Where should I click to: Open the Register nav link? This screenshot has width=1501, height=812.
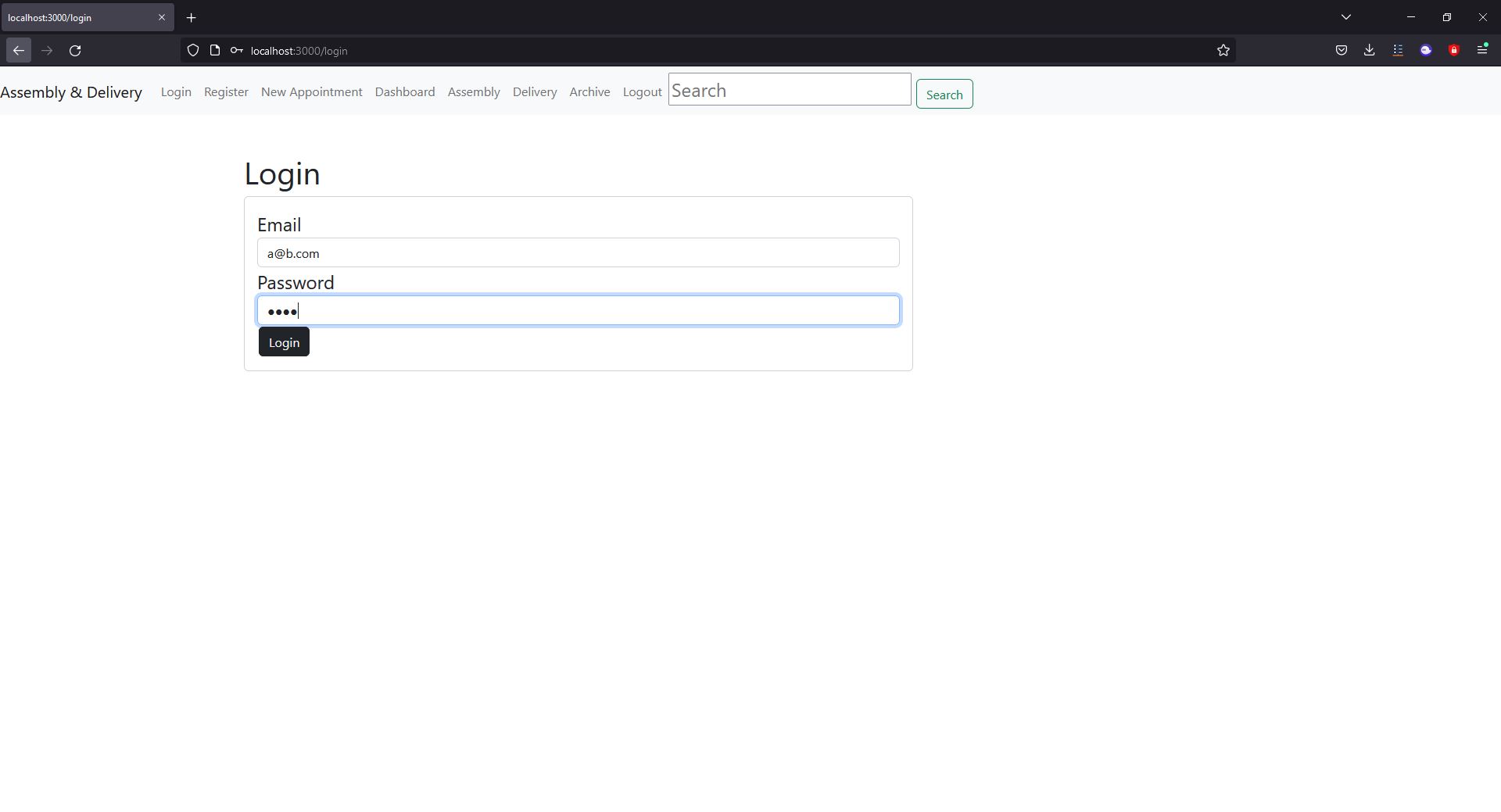click(226, 92)
